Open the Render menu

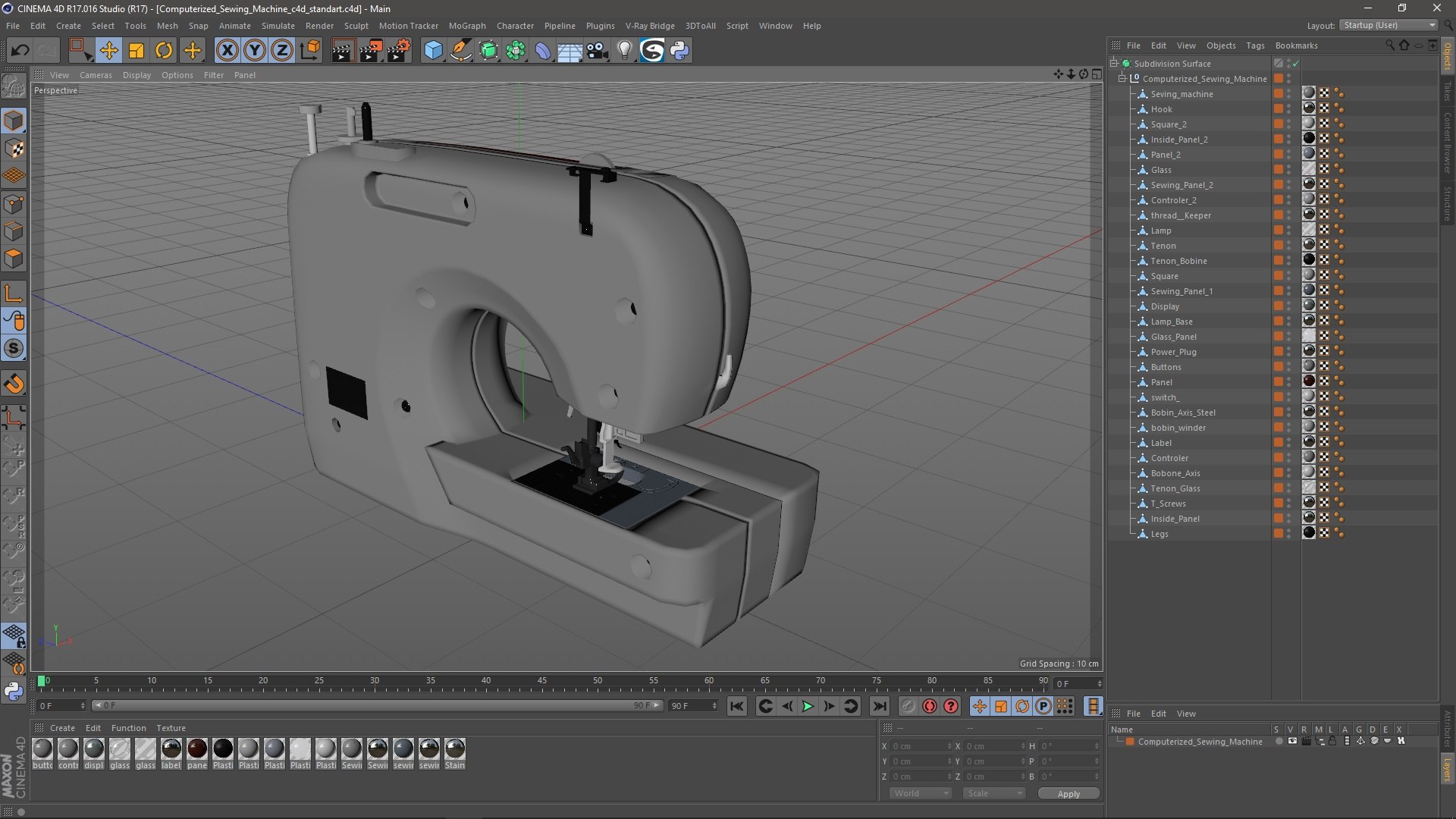pos(319,26)
